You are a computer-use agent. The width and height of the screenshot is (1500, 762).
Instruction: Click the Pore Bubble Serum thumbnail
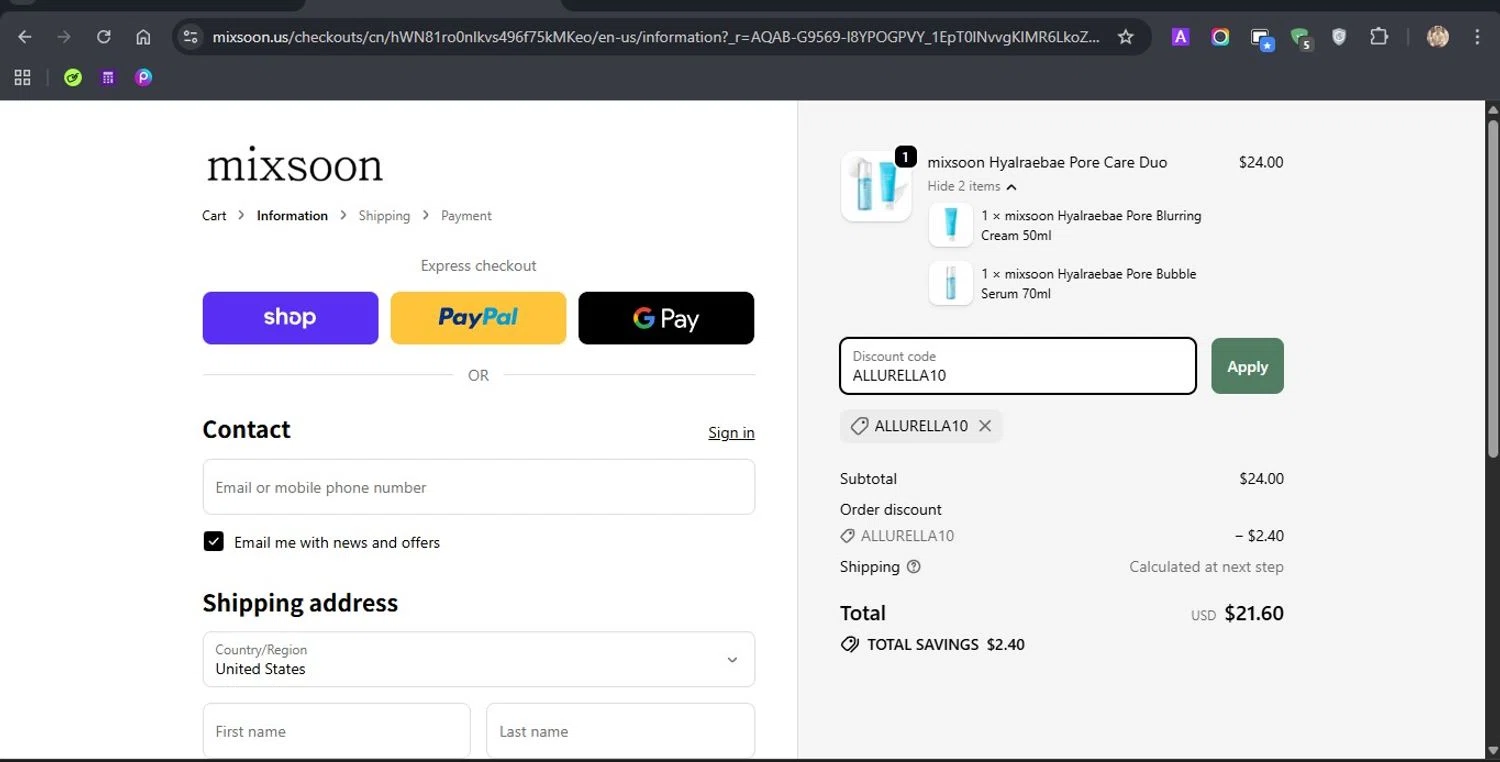click(x=950, y=283)
